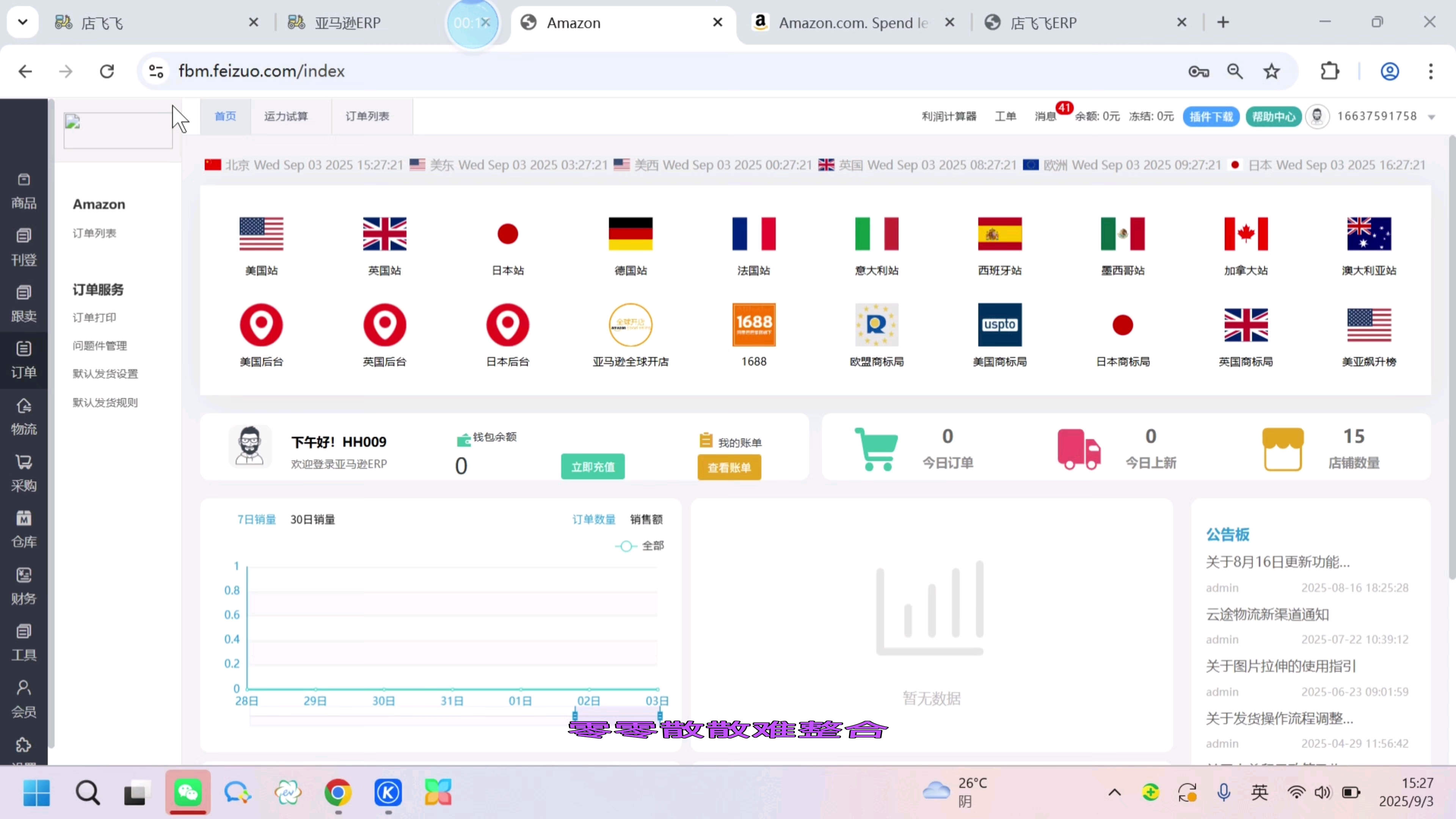This screenshot has height=819, width=1456.
Task: Click the 立即充值 button
Action: (593, 467)
